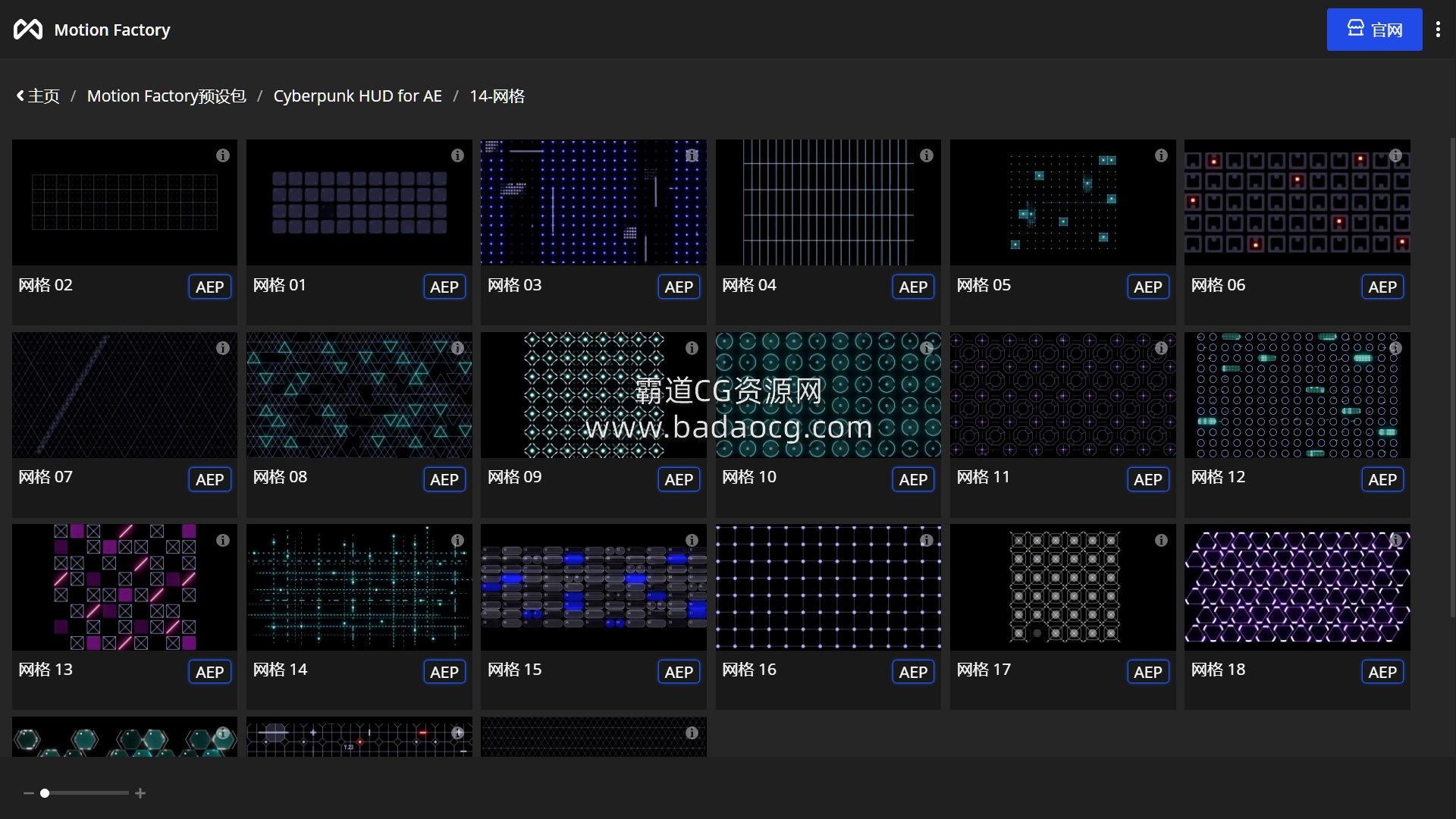Show info for 网格 07 preset
1456x819 pixels.
(222, 348)
